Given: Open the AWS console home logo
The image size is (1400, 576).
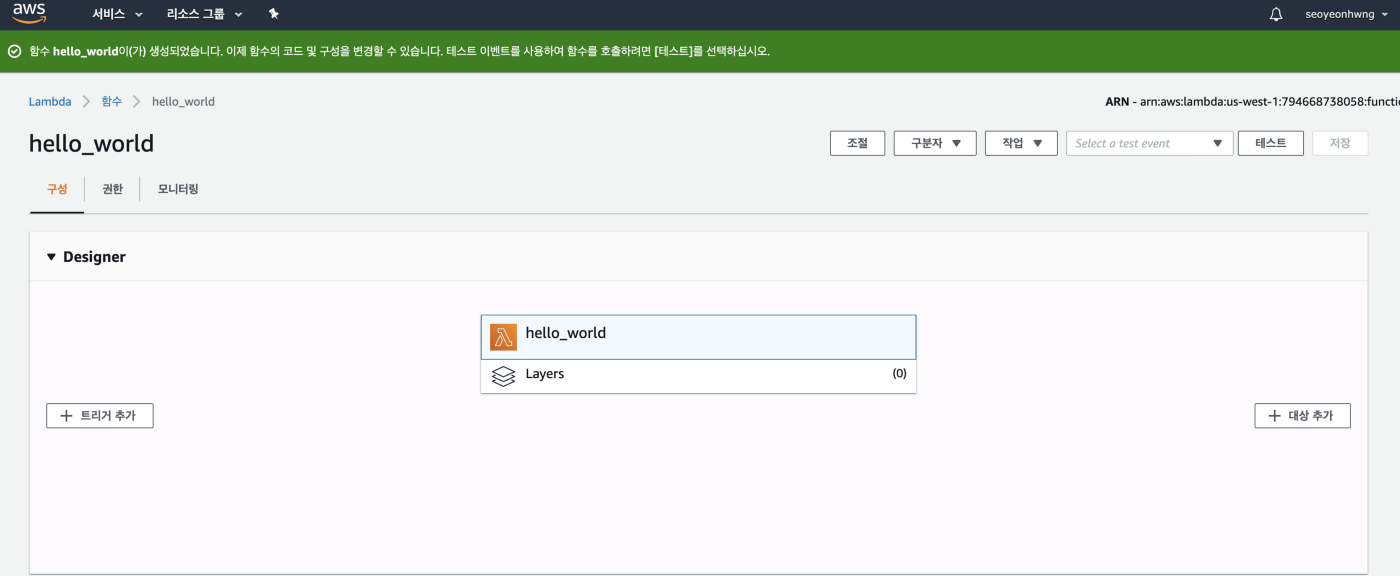Looking at the screenshot, I should pyautogui.click(x=29, y=14).
